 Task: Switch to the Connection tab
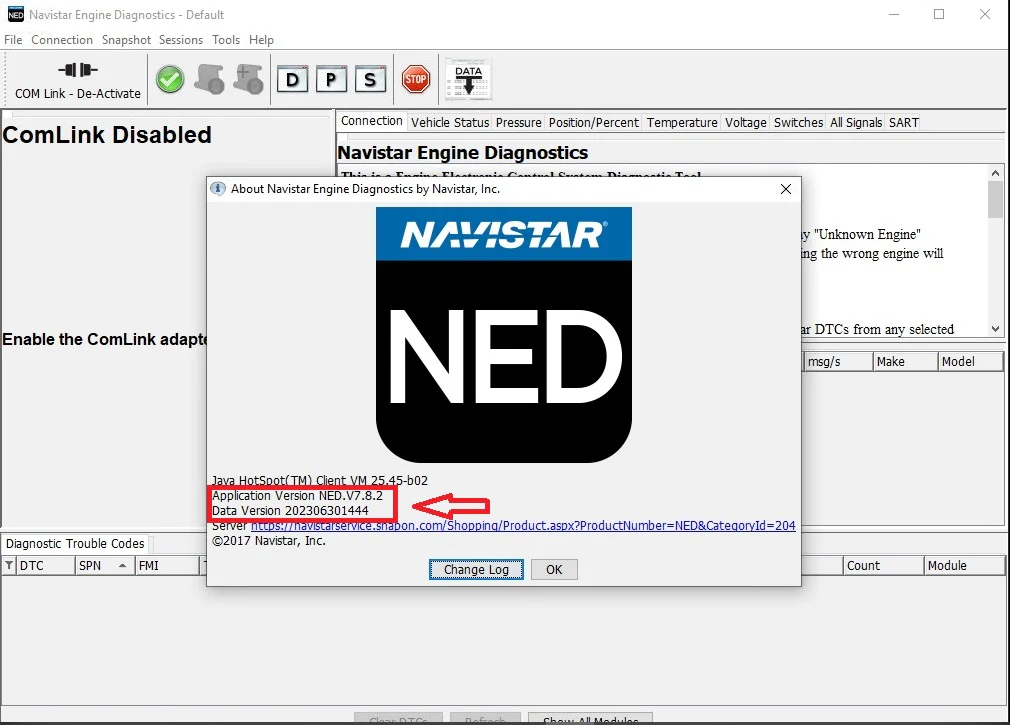point(372,121)
